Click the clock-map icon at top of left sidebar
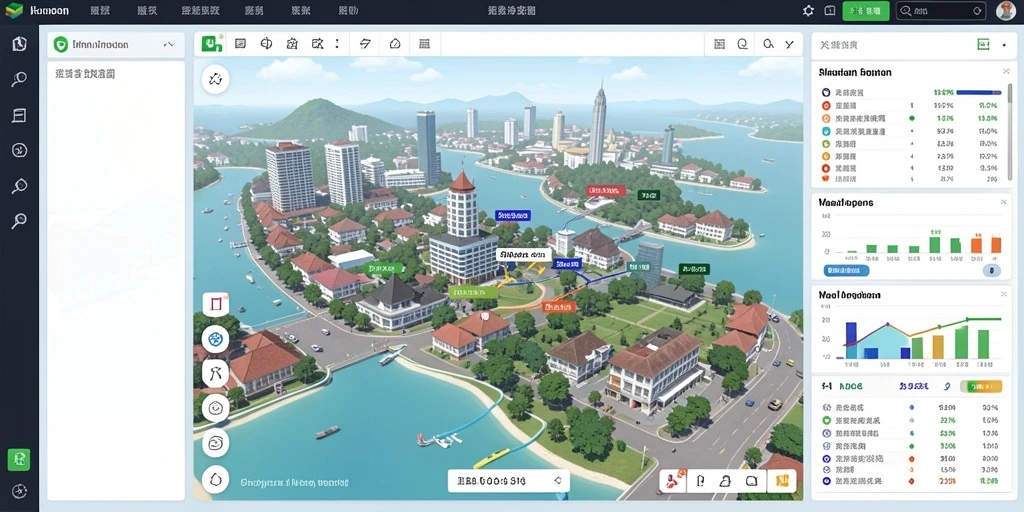The image size is (1024, 512). pyautogui.click(x=19, y=44)
